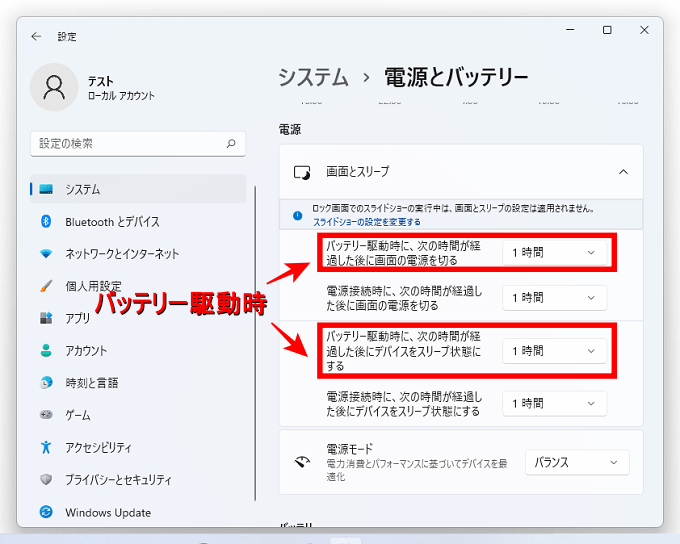The image size is (680, 544).
Task: Open the テスト user account avatar
Action: pyautogui.click(x=54, y=87)
